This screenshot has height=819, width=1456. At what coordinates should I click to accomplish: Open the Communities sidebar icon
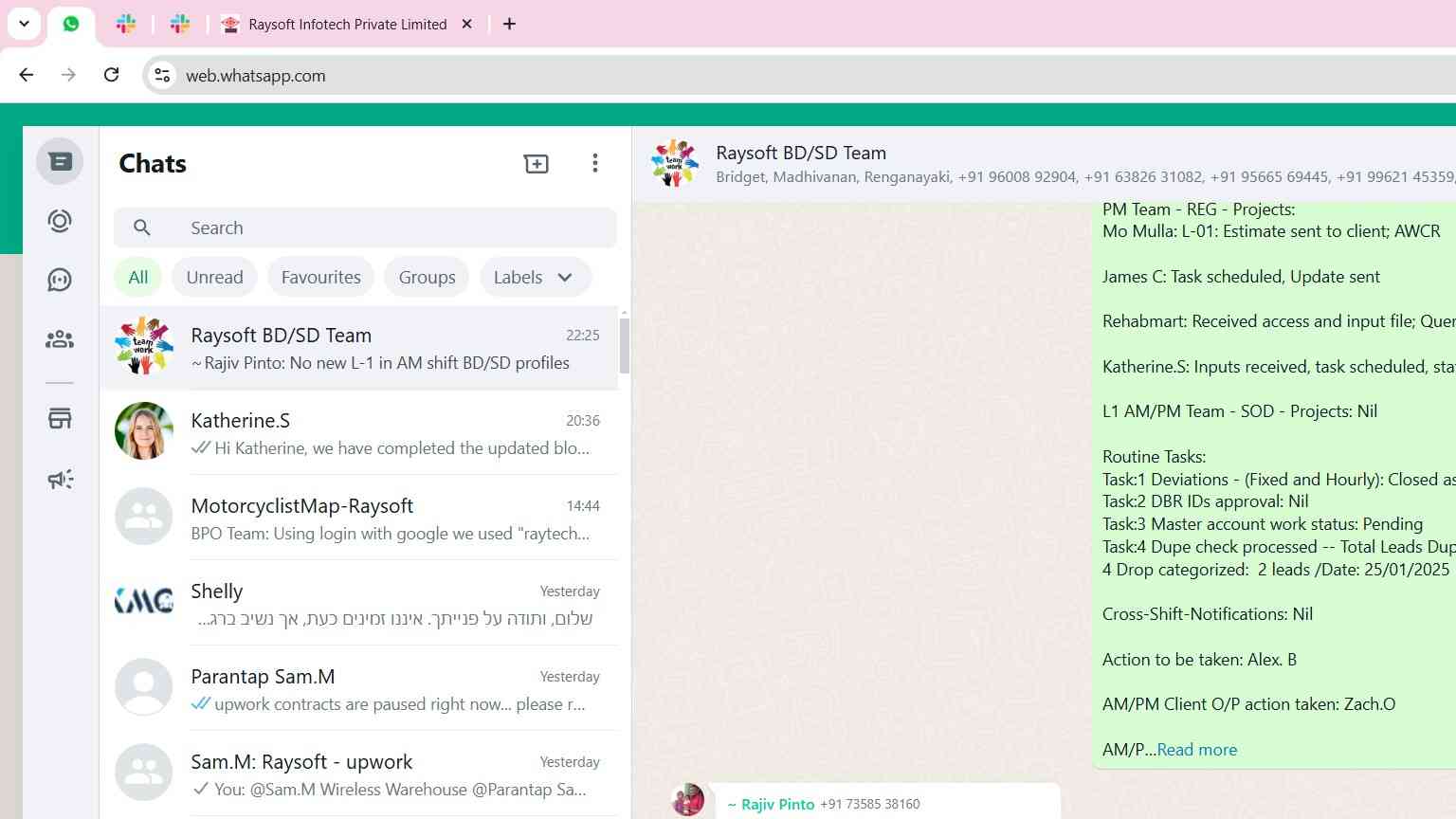(60, 339)
